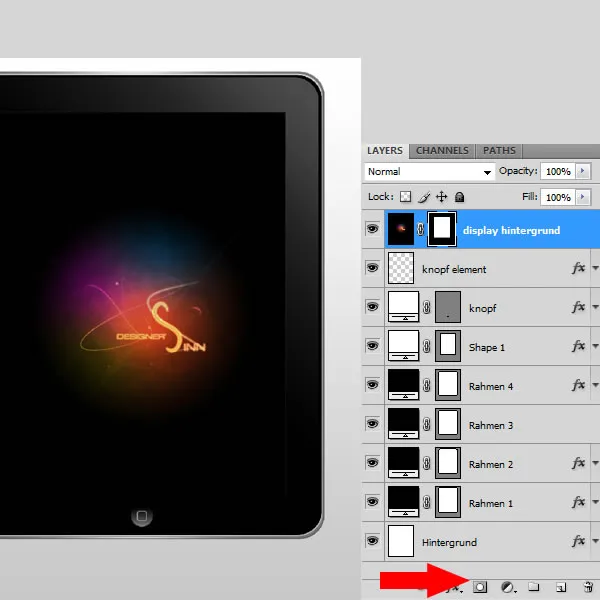Click knopf layer fill color thumbnail
Screen dimensions: 600x600
403,307
